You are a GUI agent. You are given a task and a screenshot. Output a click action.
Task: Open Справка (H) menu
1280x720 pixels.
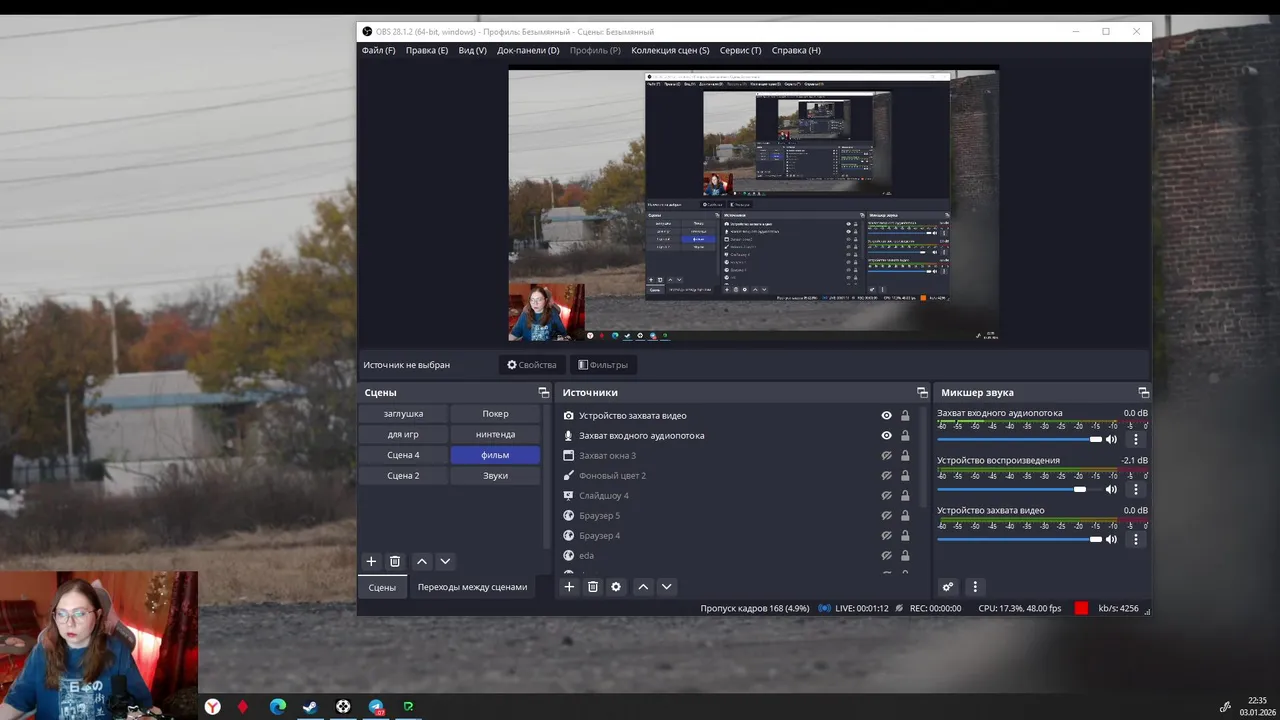(796, 50)
